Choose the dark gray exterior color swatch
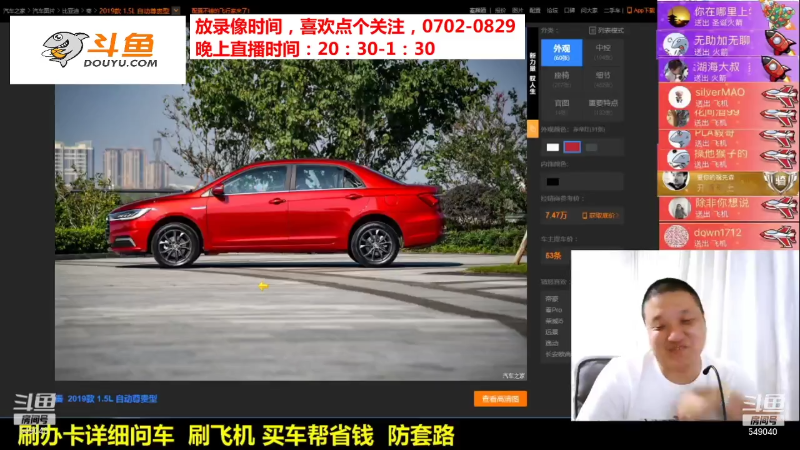The width and height of the screenshot is (800, 450). 591,147
